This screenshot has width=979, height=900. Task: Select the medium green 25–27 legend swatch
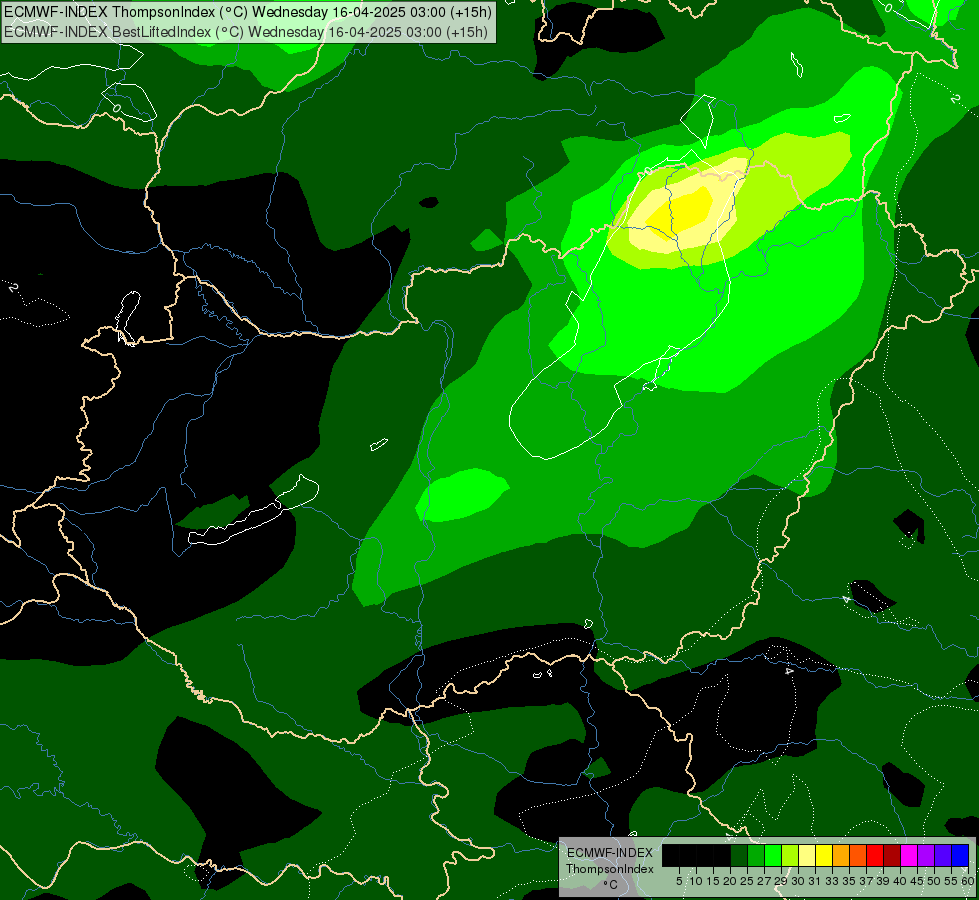click(x=756, y=855)
